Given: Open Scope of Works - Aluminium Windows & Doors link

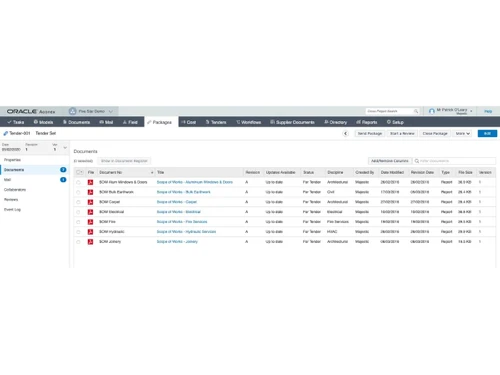Looking at the screenshot, I should point(195,182).
